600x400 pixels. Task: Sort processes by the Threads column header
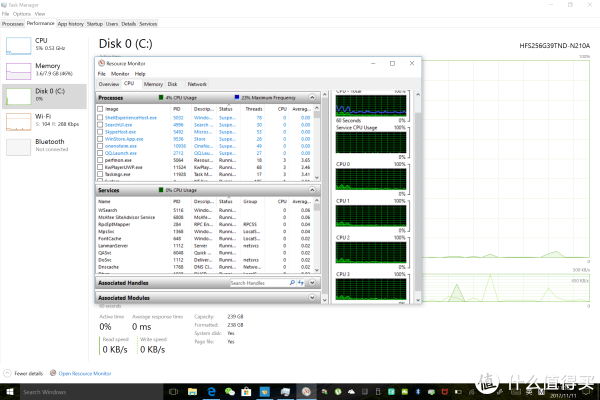click(x=254, y=109)
